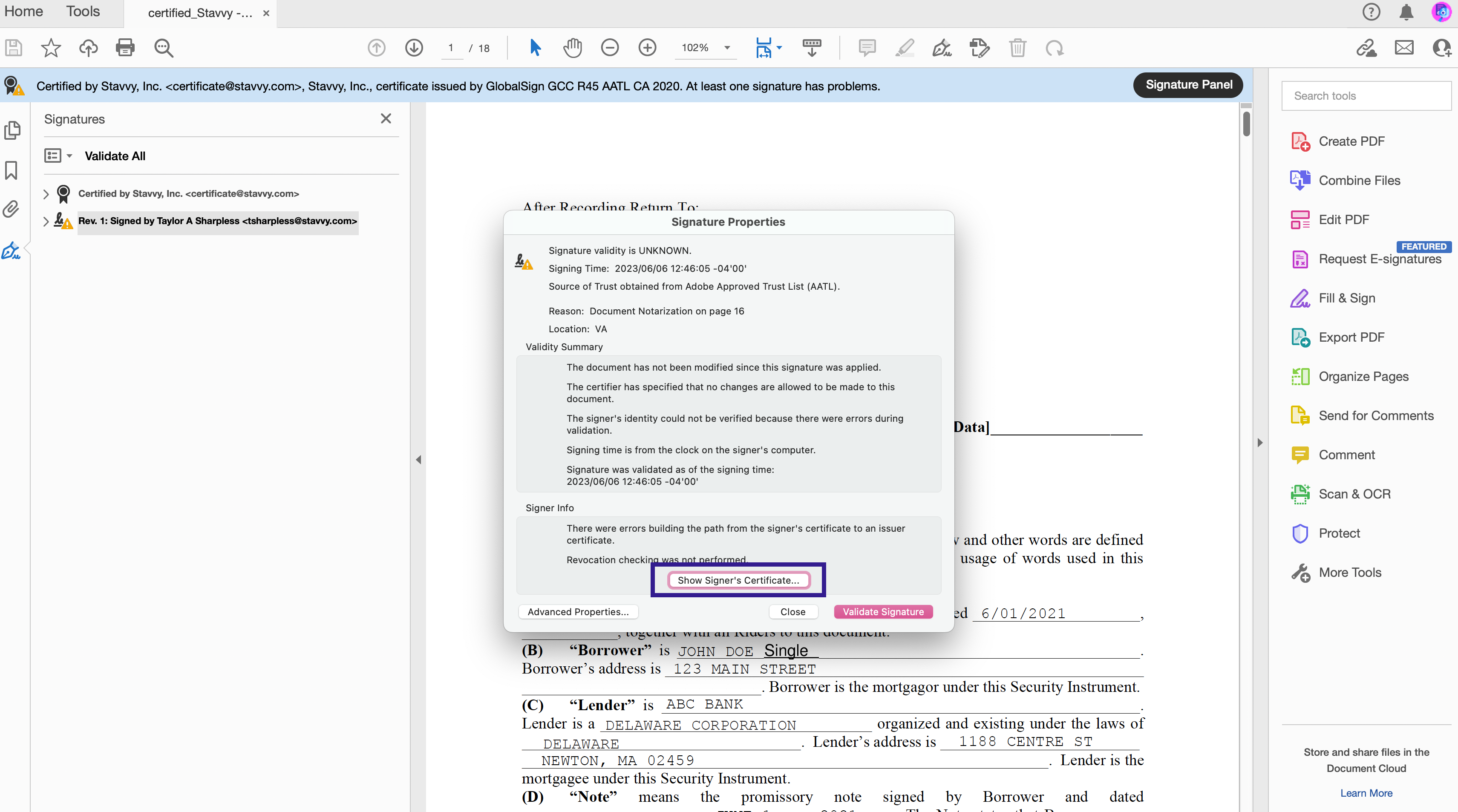The height and width of the screenshot is (812, 1458).
Task: Open Advanced Properties in dialog
Action: pos(578,612)
